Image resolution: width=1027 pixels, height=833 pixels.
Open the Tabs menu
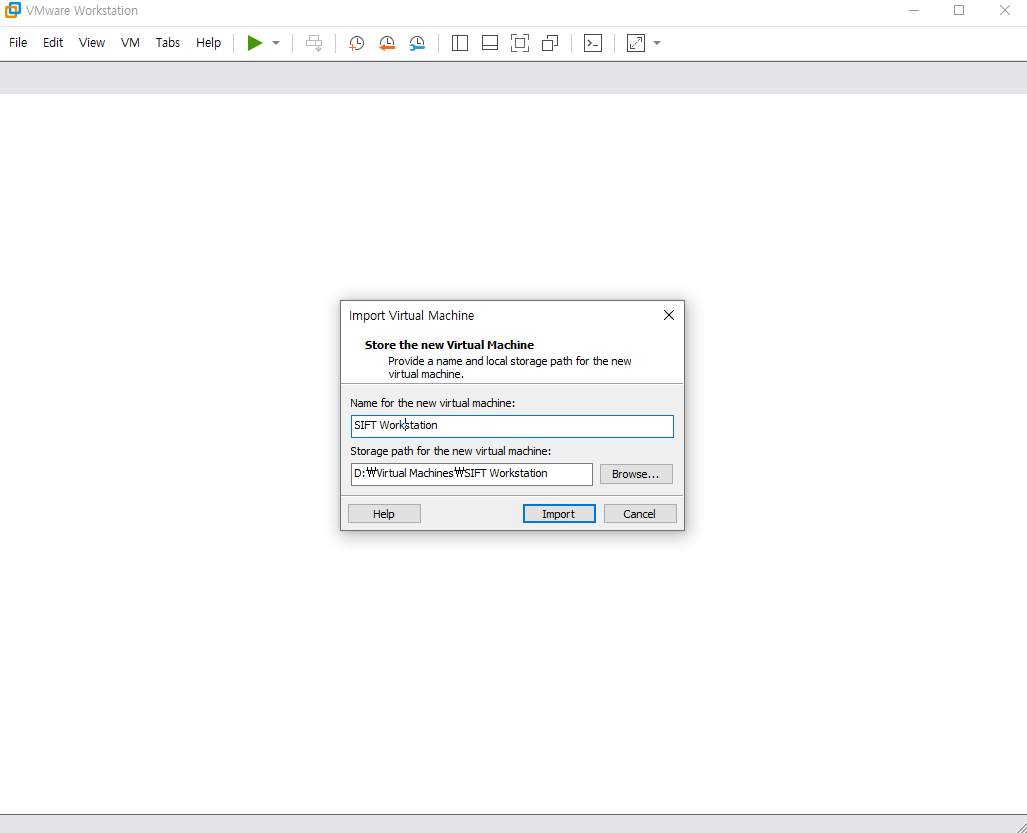pos(168,43)
